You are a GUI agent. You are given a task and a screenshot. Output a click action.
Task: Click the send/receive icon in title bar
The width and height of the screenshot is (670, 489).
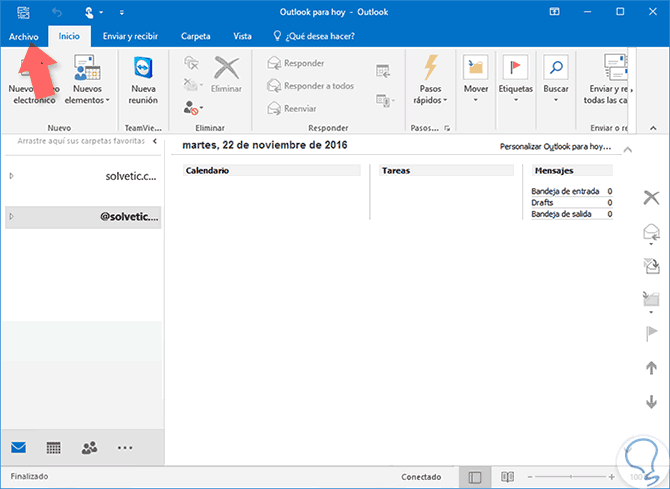coord(24,12)
